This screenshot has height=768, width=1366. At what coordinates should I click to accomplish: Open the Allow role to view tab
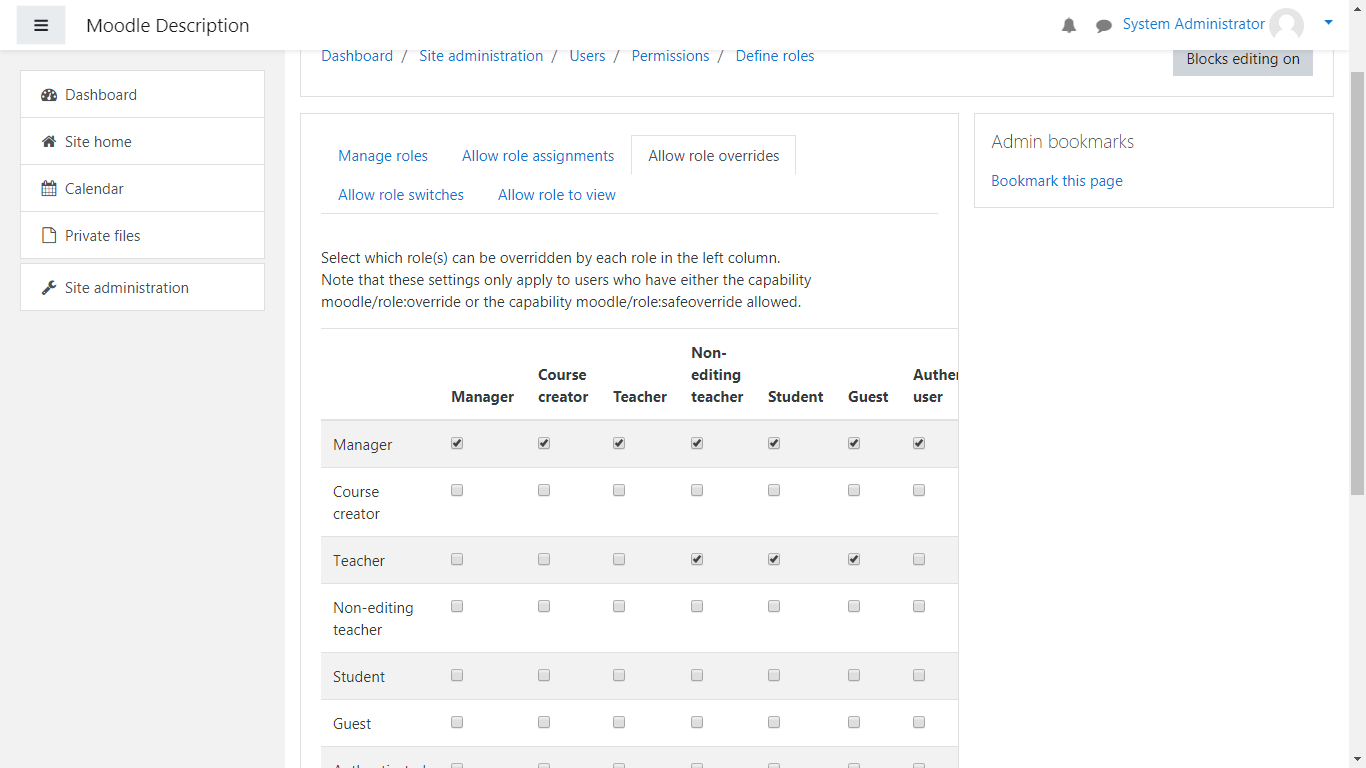click(x=557, y=195)
